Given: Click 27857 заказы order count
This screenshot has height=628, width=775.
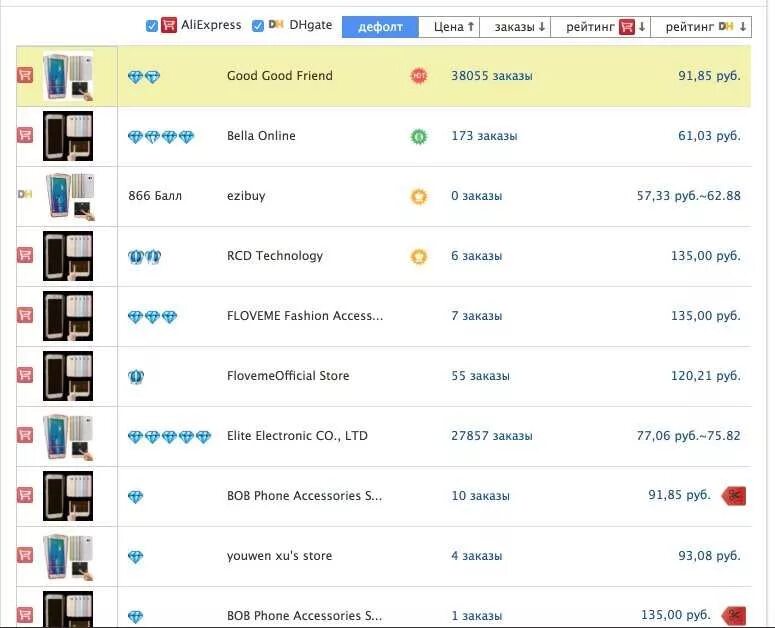Looking at the screenshot, I should 492,436.
